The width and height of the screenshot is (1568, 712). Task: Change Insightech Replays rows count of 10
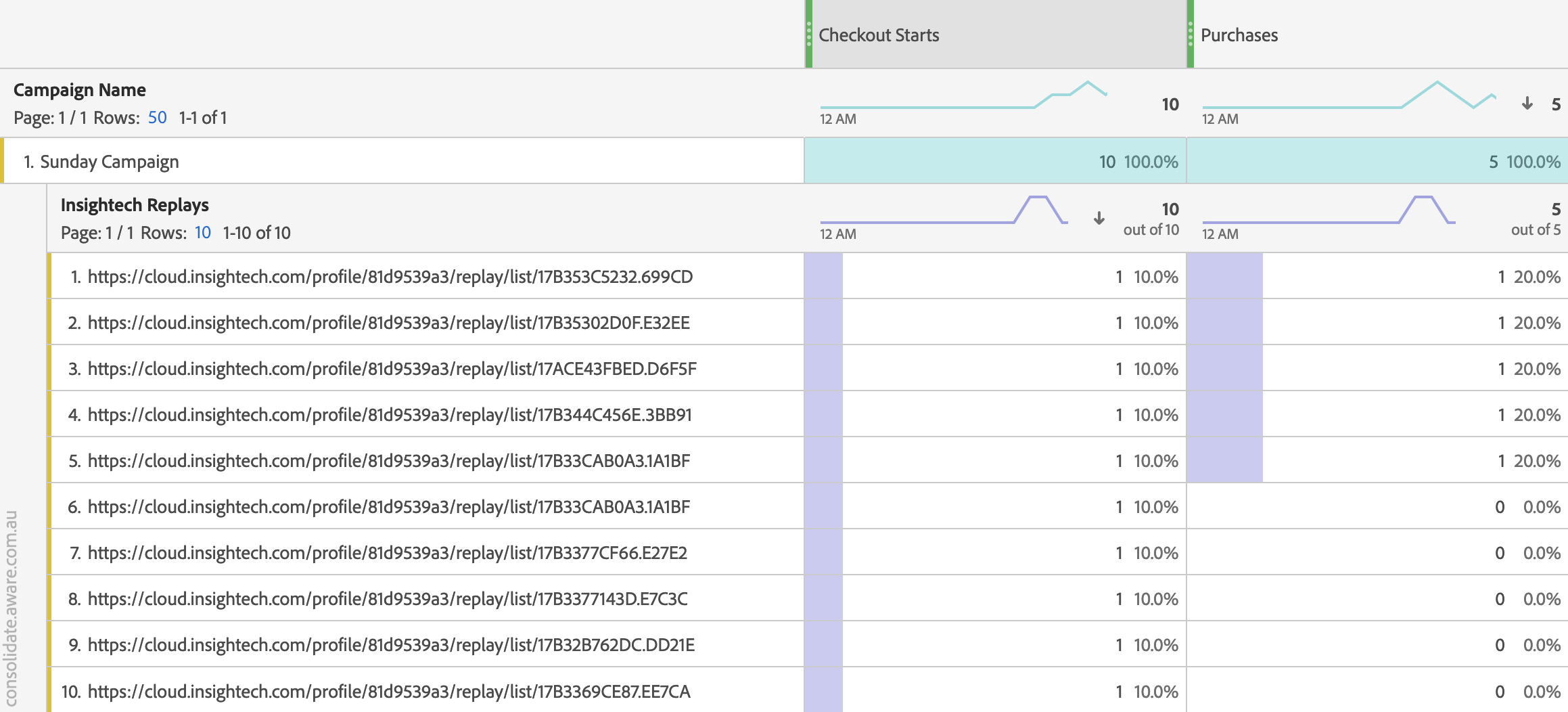202,233
